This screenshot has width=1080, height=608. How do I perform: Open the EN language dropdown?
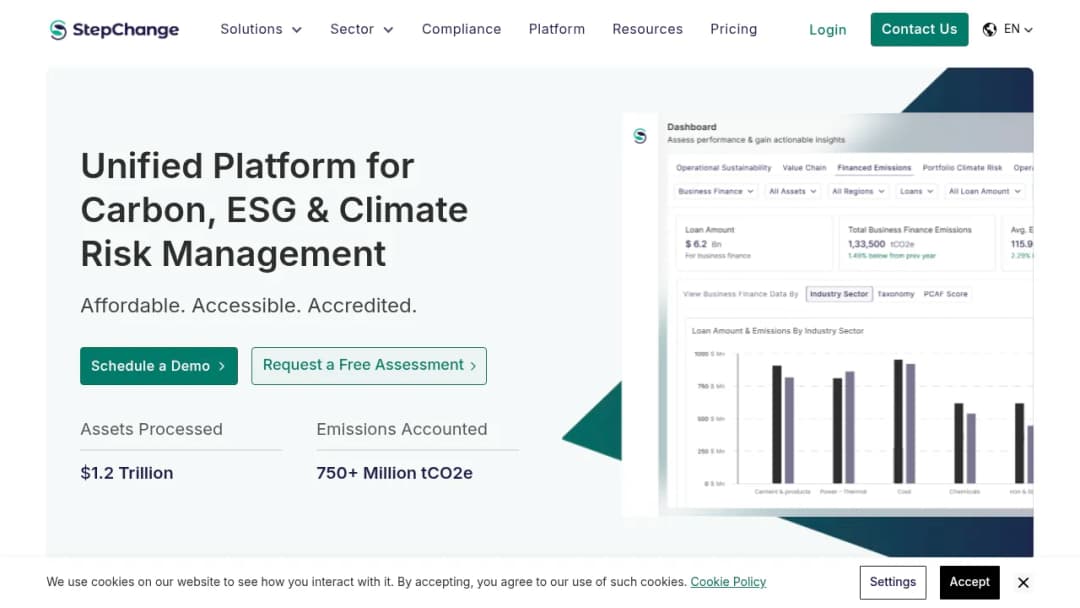click(1018, 30)
